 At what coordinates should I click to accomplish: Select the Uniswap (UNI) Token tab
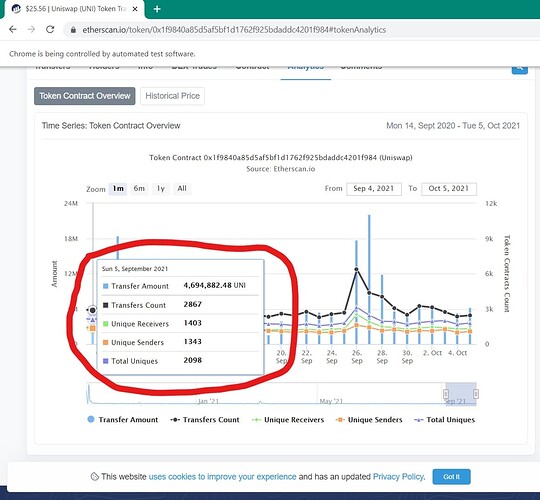pyautogui.click(x=74, y=9)
